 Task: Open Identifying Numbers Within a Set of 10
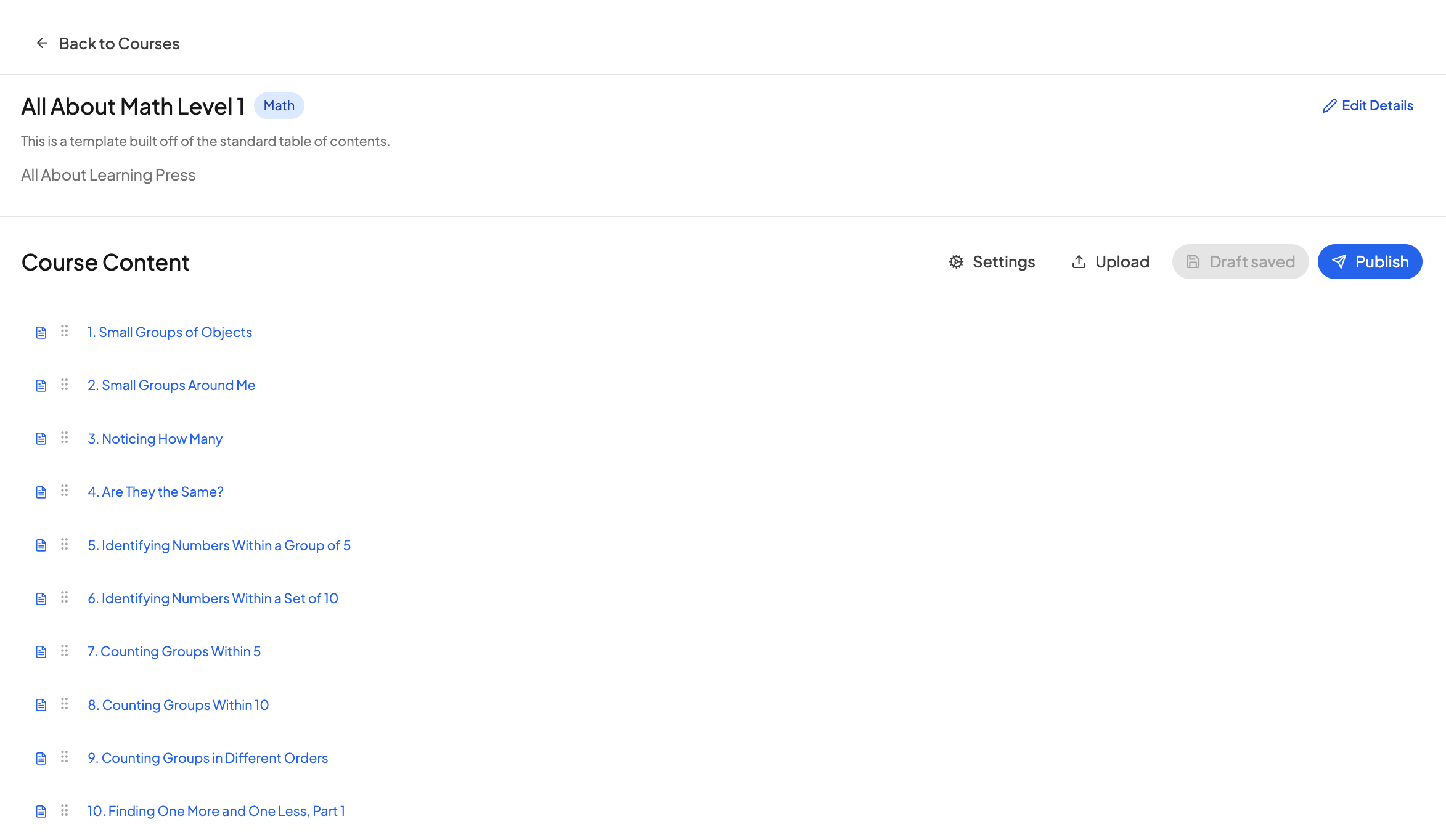(213, 598)
